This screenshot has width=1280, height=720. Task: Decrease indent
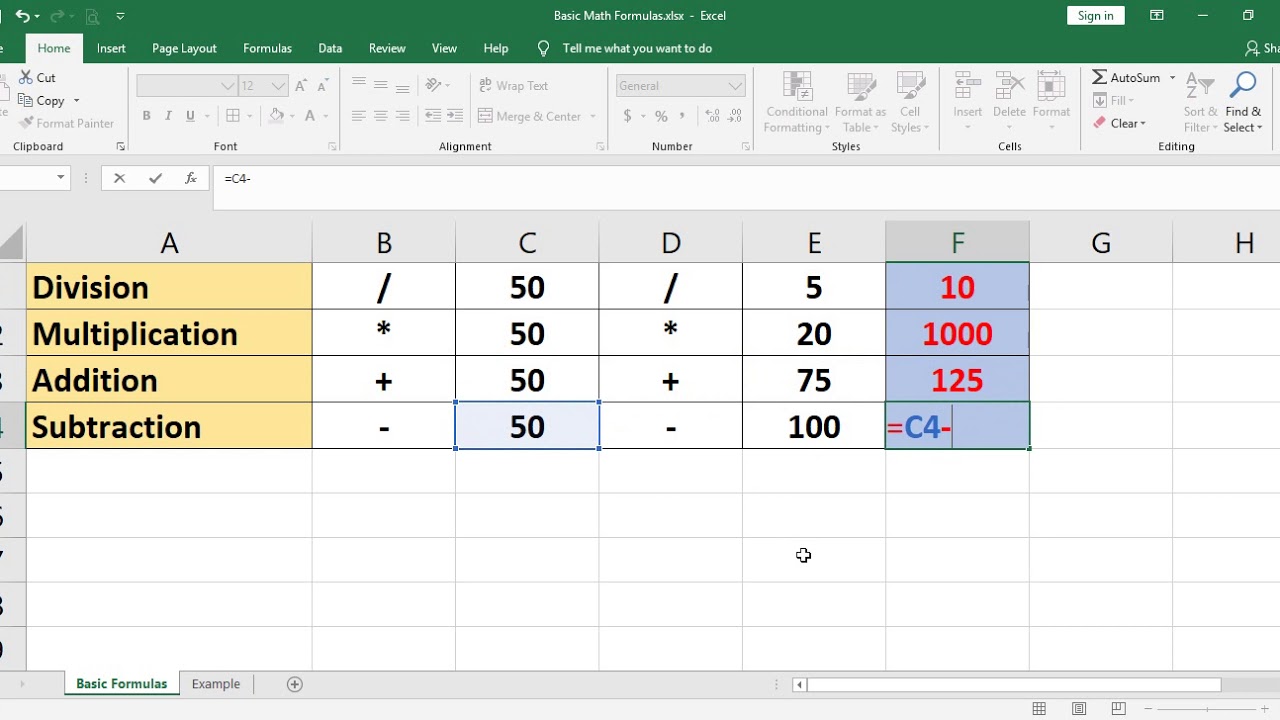point(433,116)
